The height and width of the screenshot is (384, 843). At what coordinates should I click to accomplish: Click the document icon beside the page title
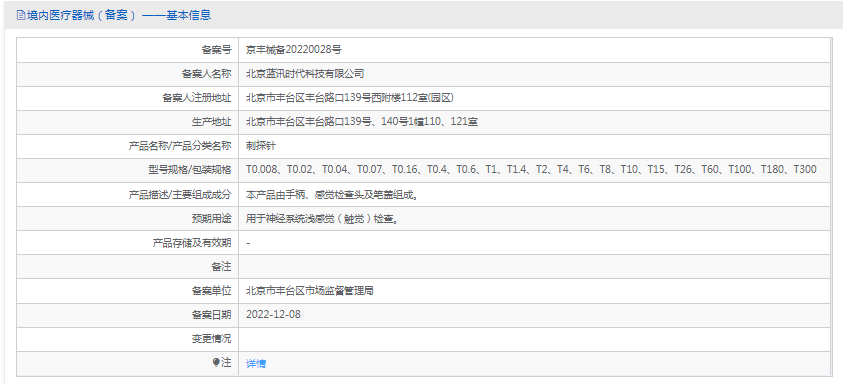click(x=21, y=16)
